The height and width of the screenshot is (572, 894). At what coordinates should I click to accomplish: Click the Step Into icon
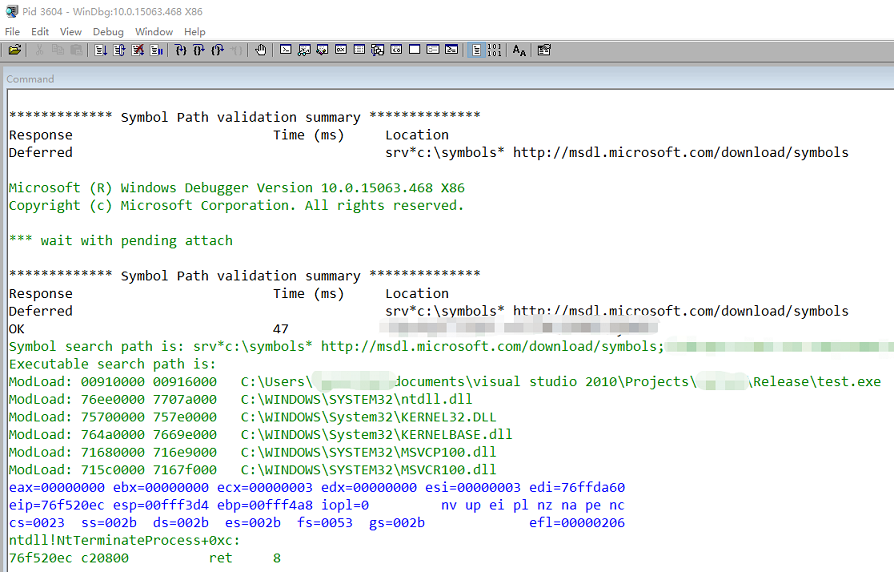click(x=180, y=50)
